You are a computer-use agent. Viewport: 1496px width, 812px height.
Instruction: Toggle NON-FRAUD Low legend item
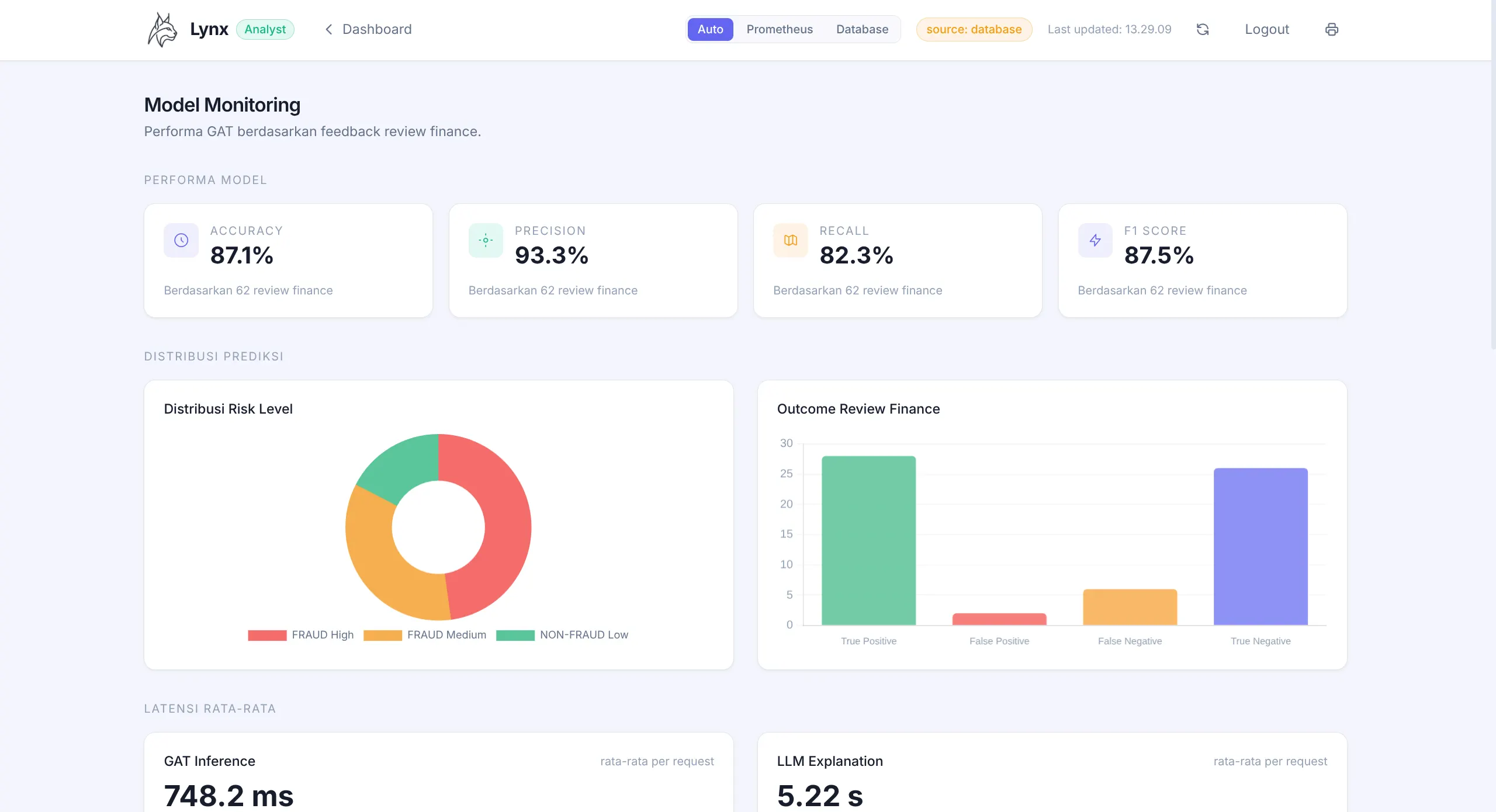click(562, 635)
